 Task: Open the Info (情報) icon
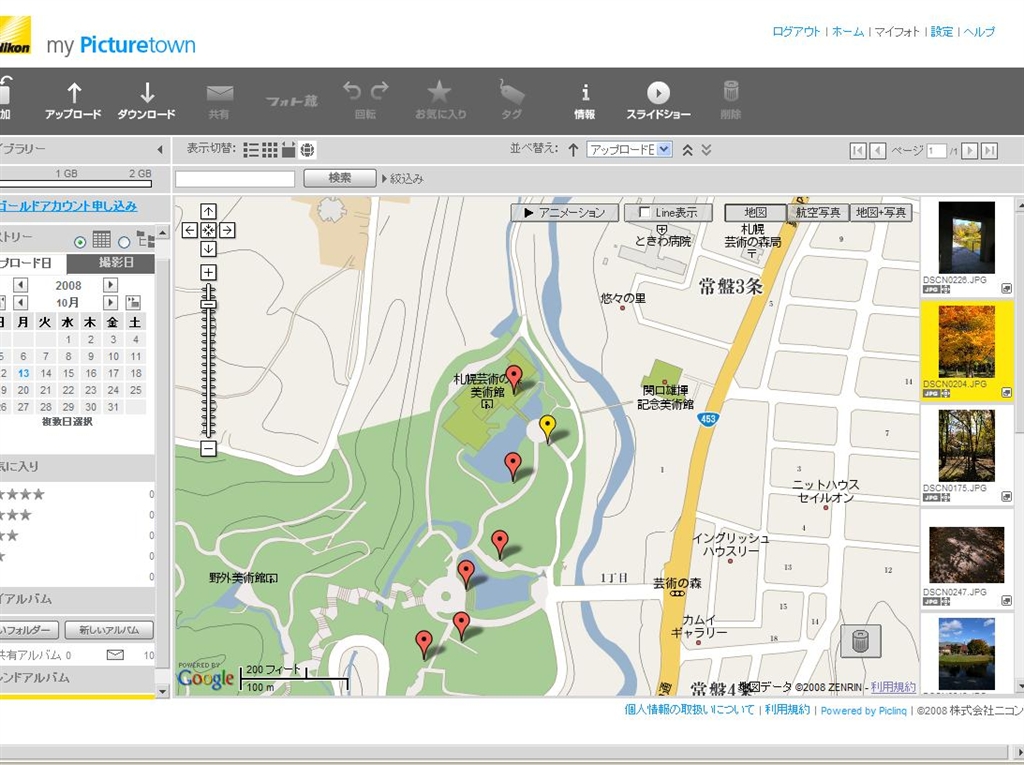pyautogui.click(x=585, y=92)
